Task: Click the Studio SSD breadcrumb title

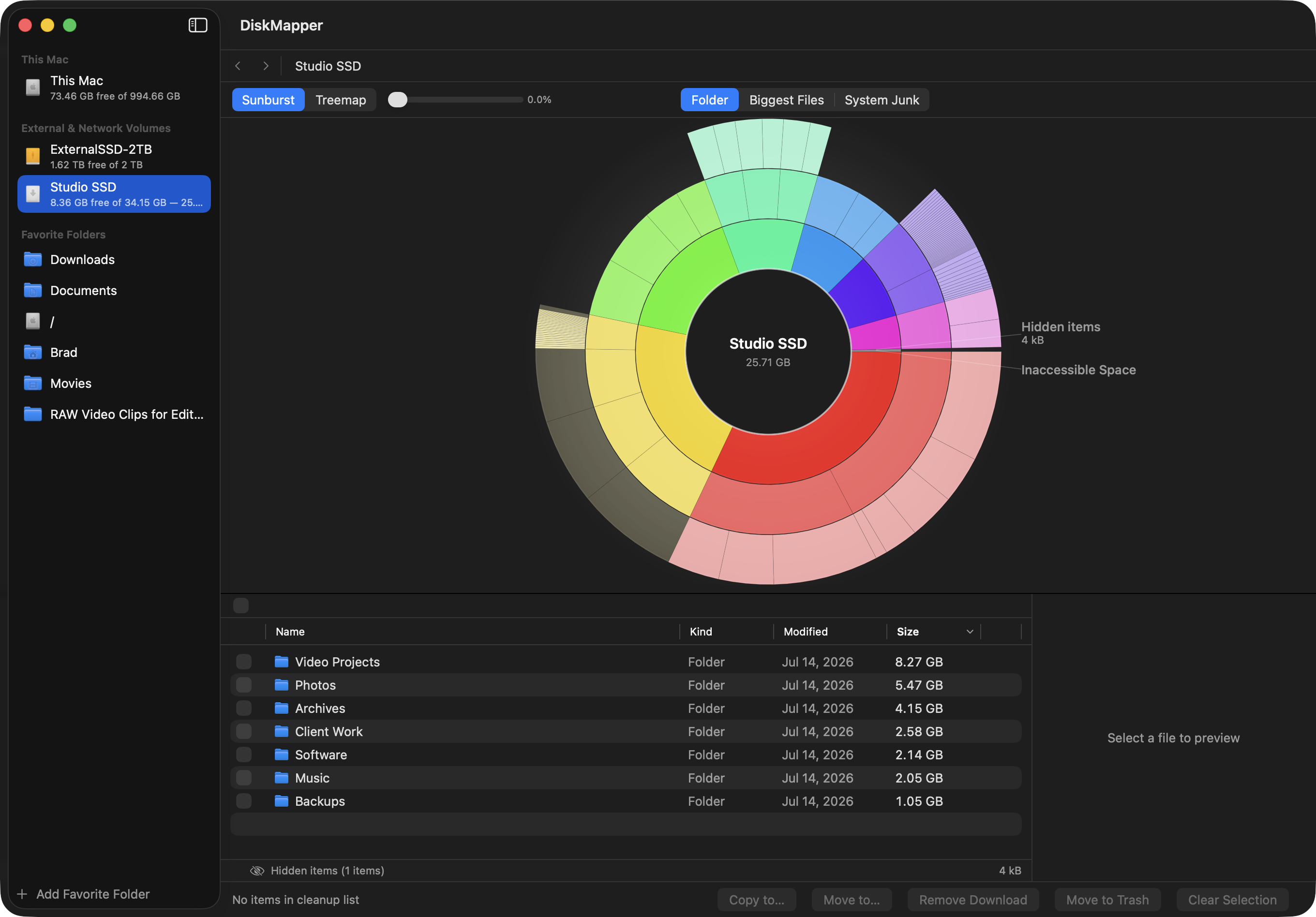Action: pos(328,66)
